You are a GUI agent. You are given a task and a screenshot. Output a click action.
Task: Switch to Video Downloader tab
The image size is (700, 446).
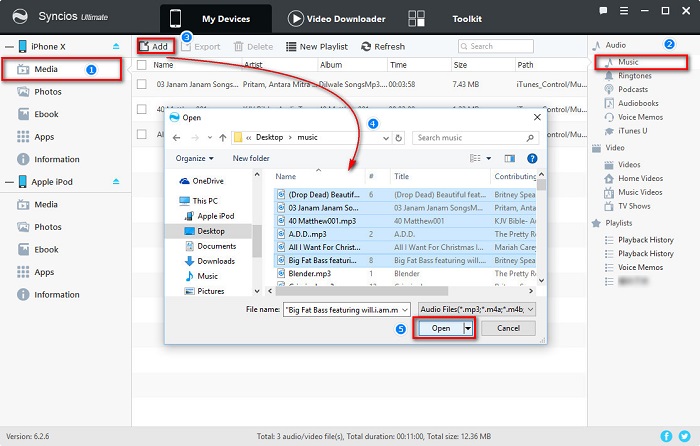[337, 19]
